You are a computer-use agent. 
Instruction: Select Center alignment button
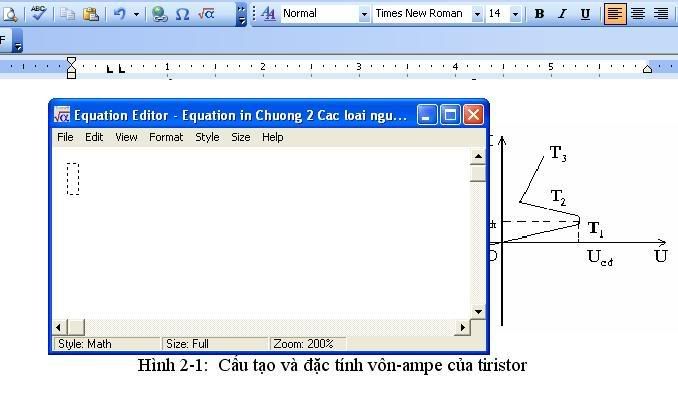click(638, 14)
